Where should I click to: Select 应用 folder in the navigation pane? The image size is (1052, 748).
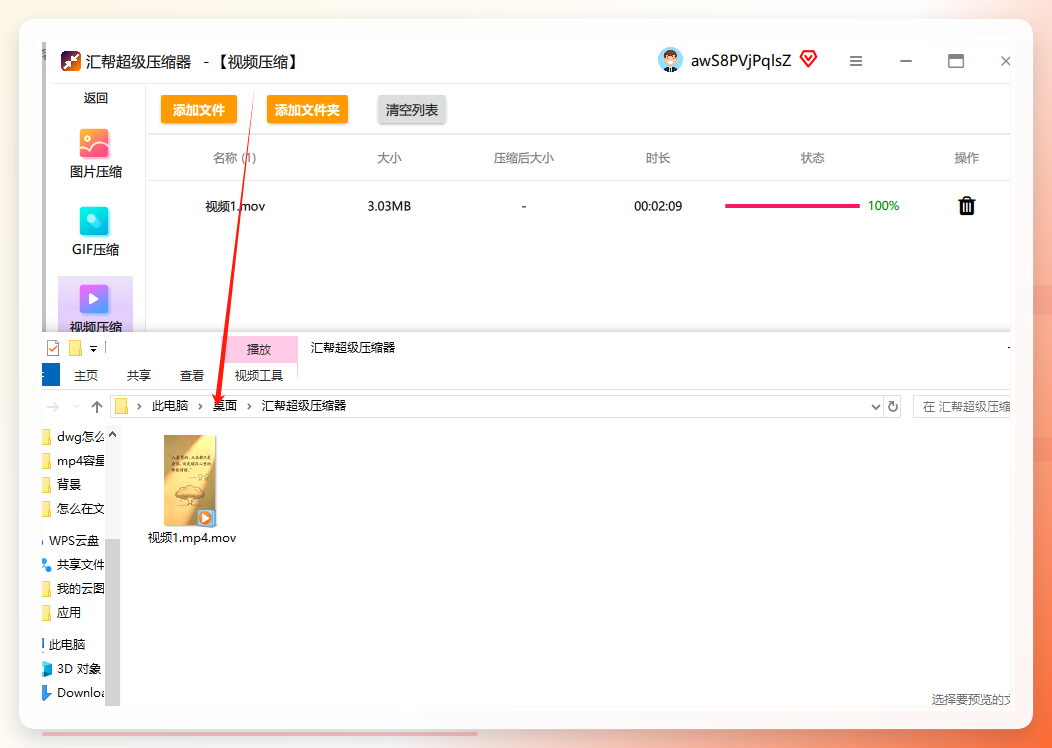(x=62, y=612)
